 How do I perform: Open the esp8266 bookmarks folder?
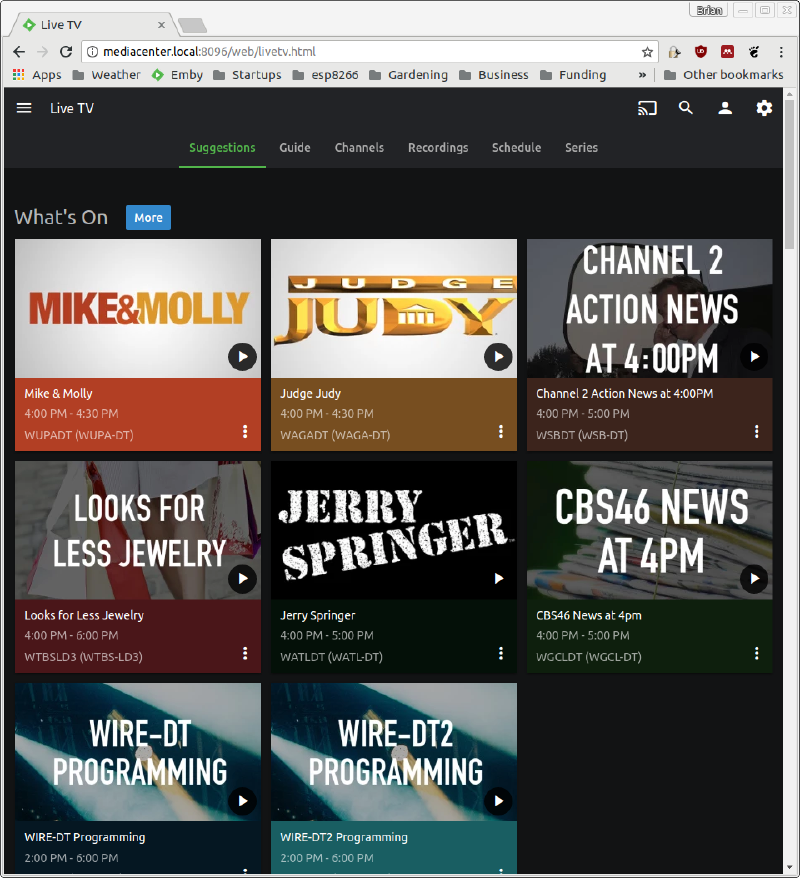(325, 74)
